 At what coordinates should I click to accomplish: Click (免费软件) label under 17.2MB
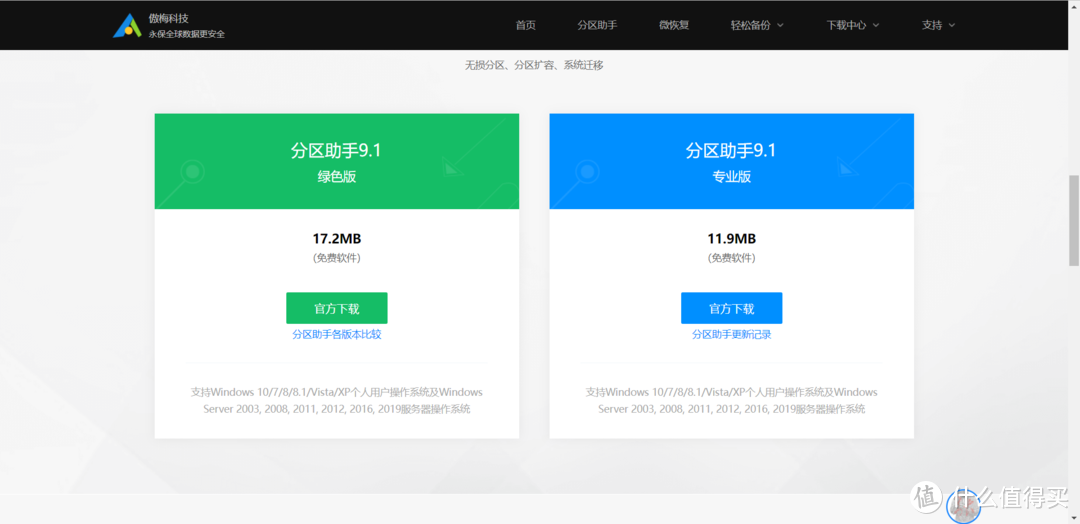click(x=337, y=258)
